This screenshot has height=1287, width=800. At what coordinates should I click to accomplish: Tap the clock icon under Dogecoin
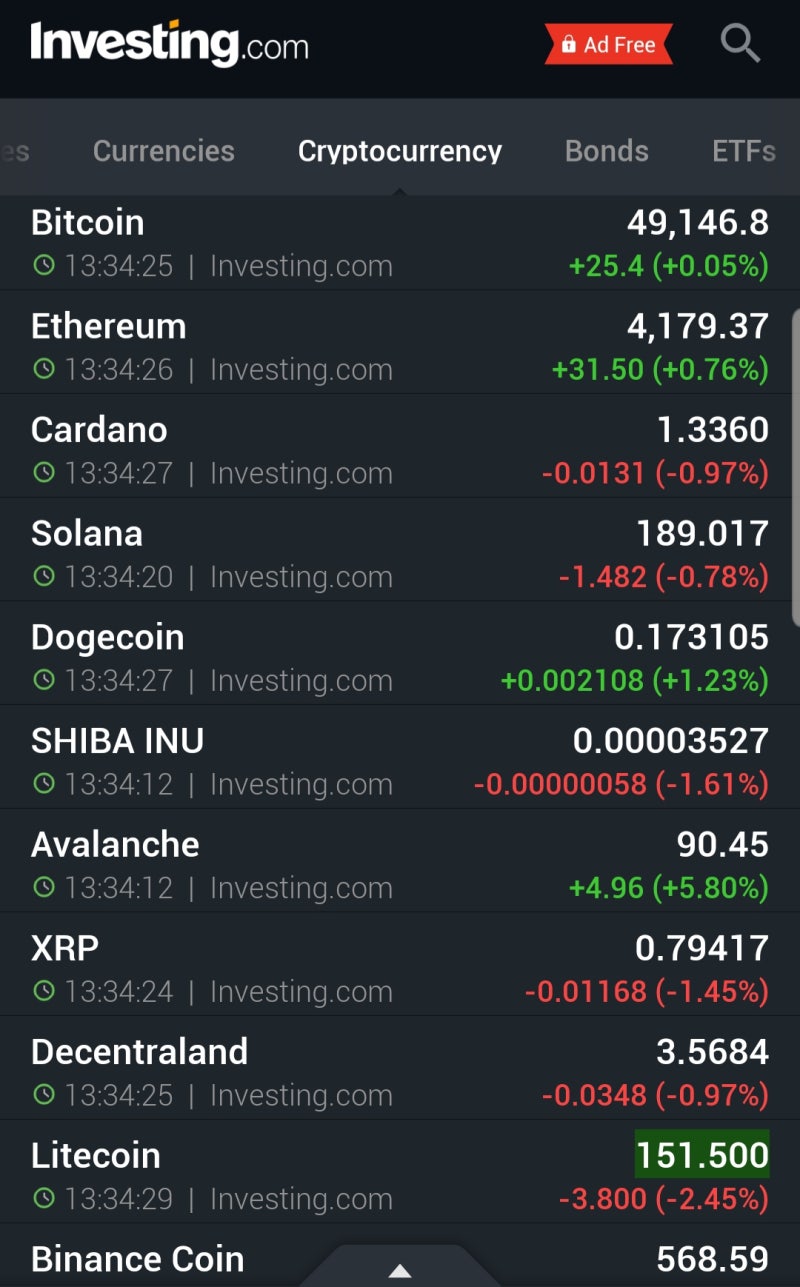point(44,680)
